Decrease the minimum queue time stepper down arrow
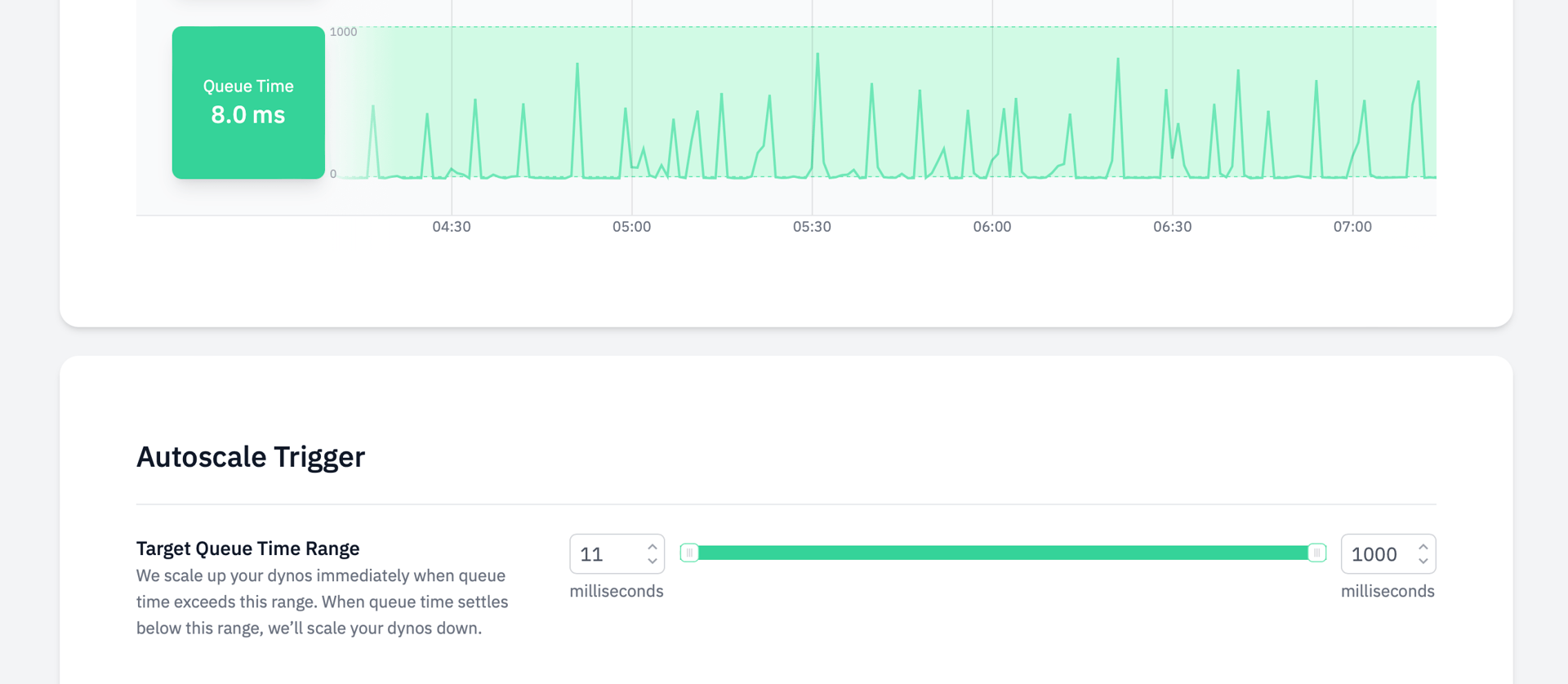The width and height of the screenshot is (1568, 684). point(652,561)
